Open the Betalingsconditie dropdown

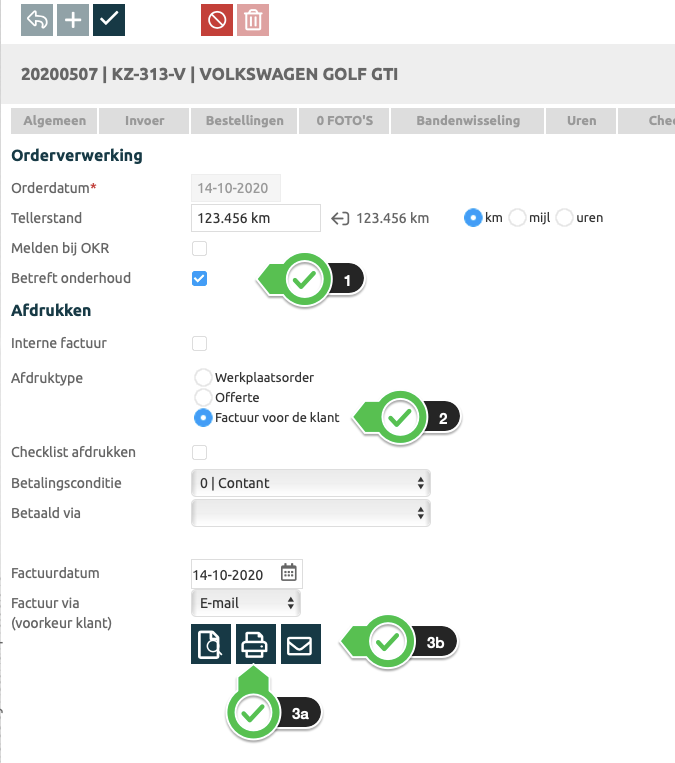click(310, 483)
